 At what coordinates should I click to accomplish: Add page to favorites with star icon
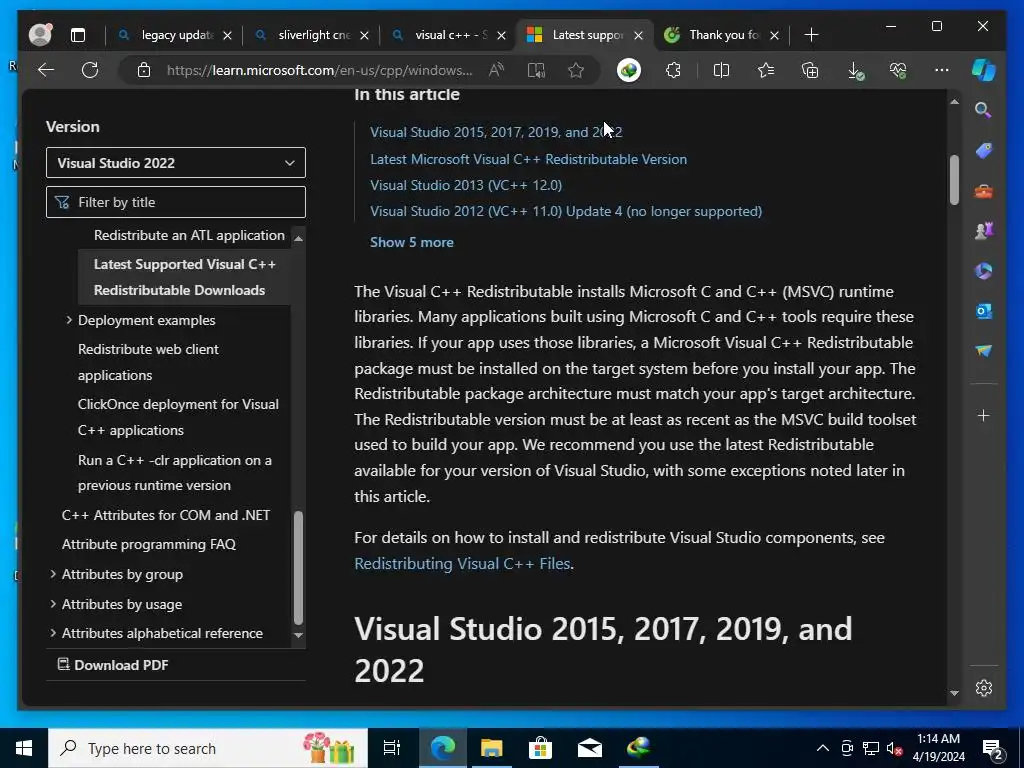576,70
